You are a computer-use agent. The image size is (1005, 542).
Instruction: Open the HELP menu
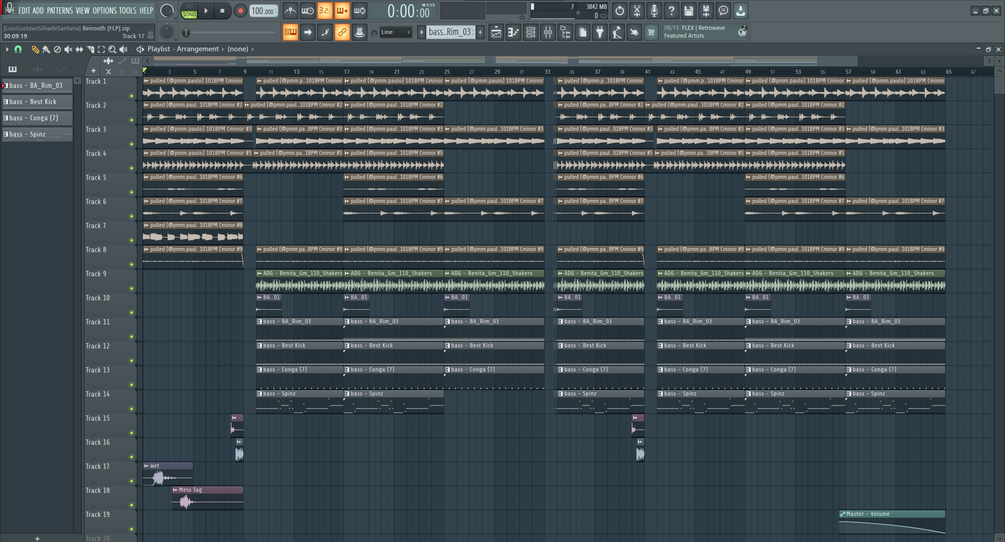point(146,10)
